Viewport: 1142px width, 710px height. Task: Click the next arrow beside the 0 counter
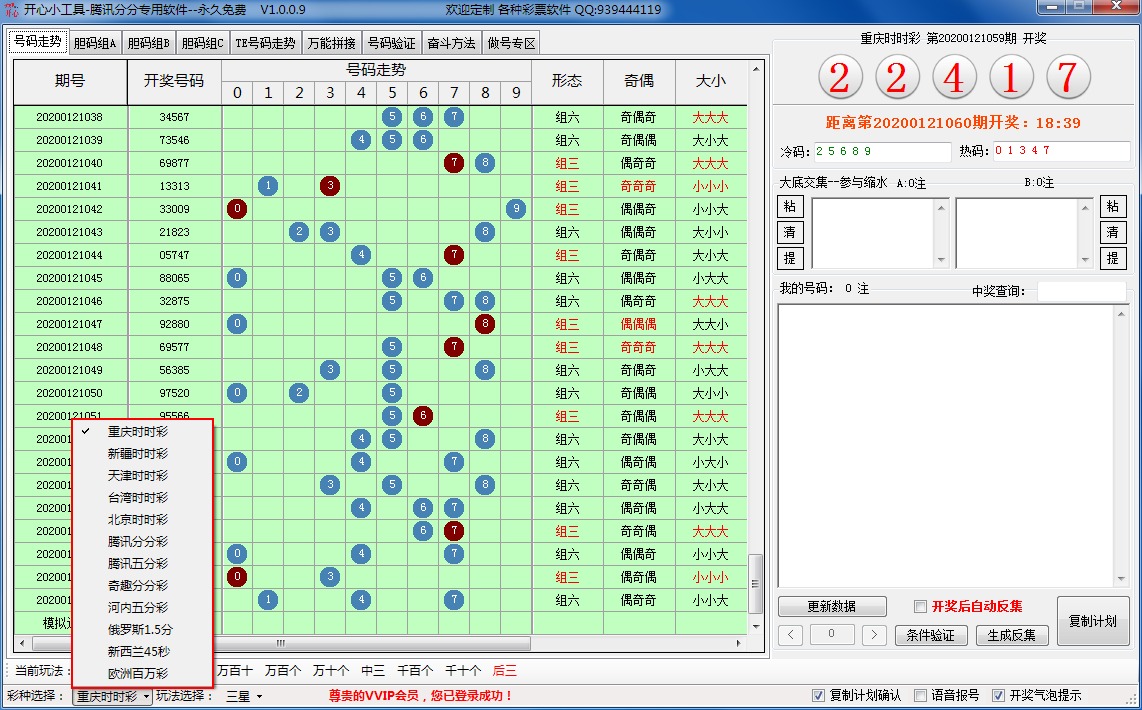(x=874, y=635)
